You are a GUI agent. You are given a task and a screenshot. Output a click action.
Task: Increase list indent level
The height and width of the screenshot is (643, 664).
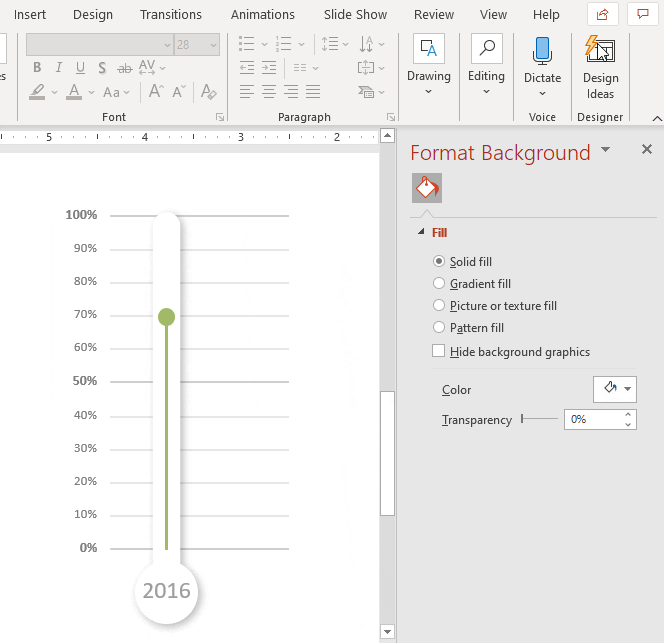[269, 67]
